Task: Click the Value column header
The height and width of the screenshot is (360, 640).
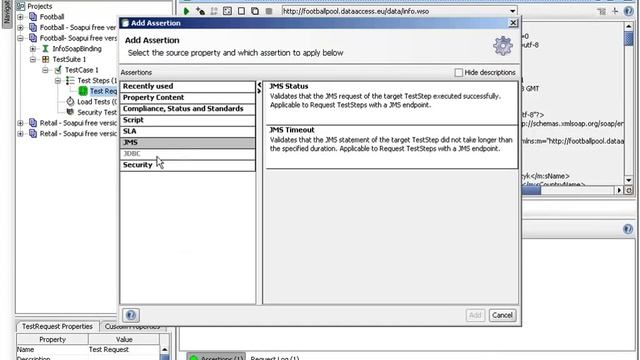Action: [x=124, y=339]
